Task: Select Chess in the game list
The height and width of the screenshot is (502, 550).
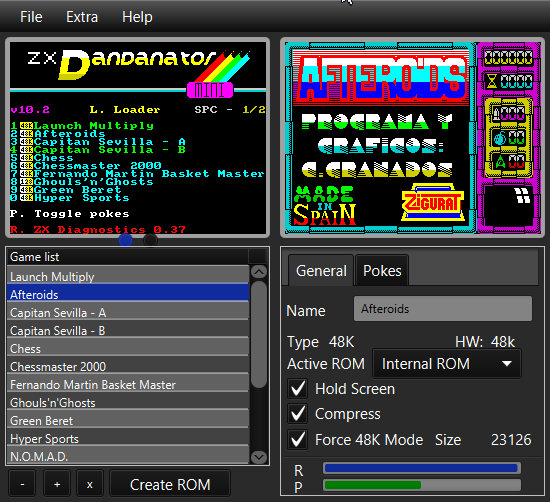Action: tap(128, 348)
